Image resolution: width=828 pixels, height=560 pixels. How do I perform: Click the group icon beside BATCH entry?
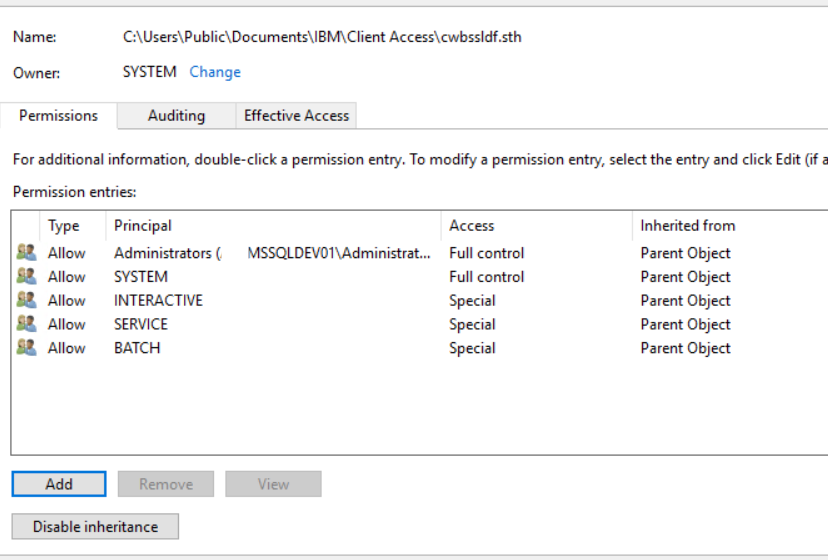tap(26, 348)
